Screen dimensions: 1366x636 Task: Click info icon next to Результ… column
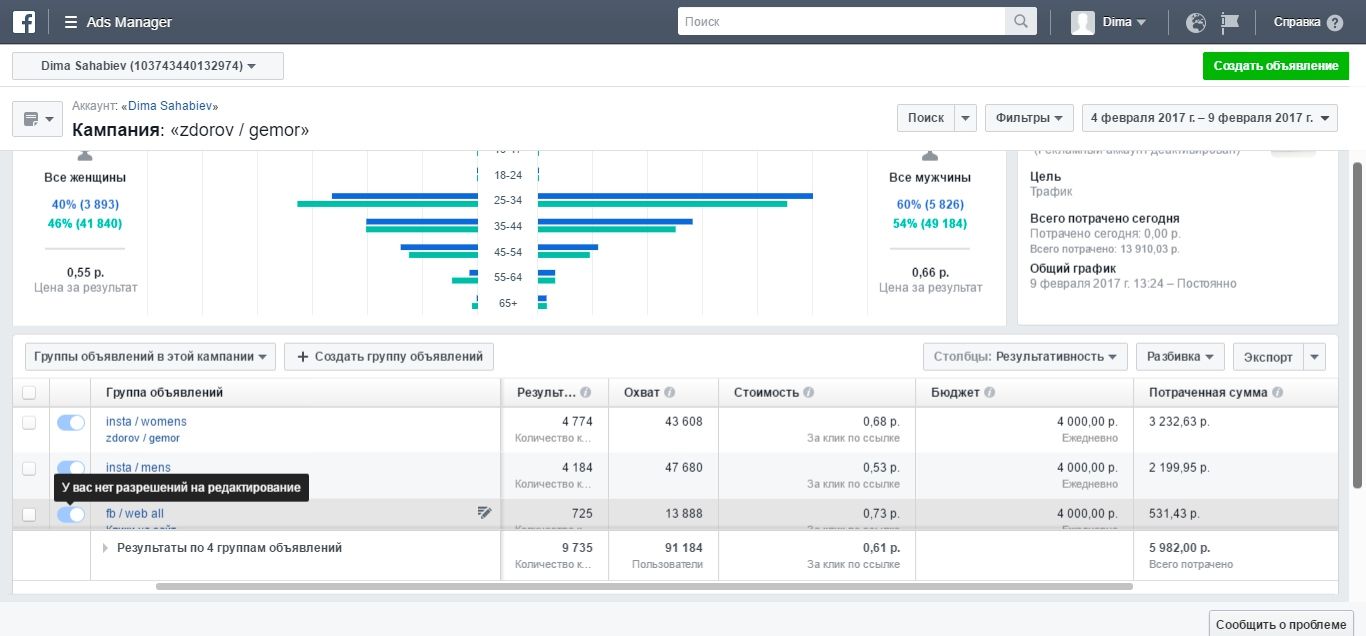[586, 393]
